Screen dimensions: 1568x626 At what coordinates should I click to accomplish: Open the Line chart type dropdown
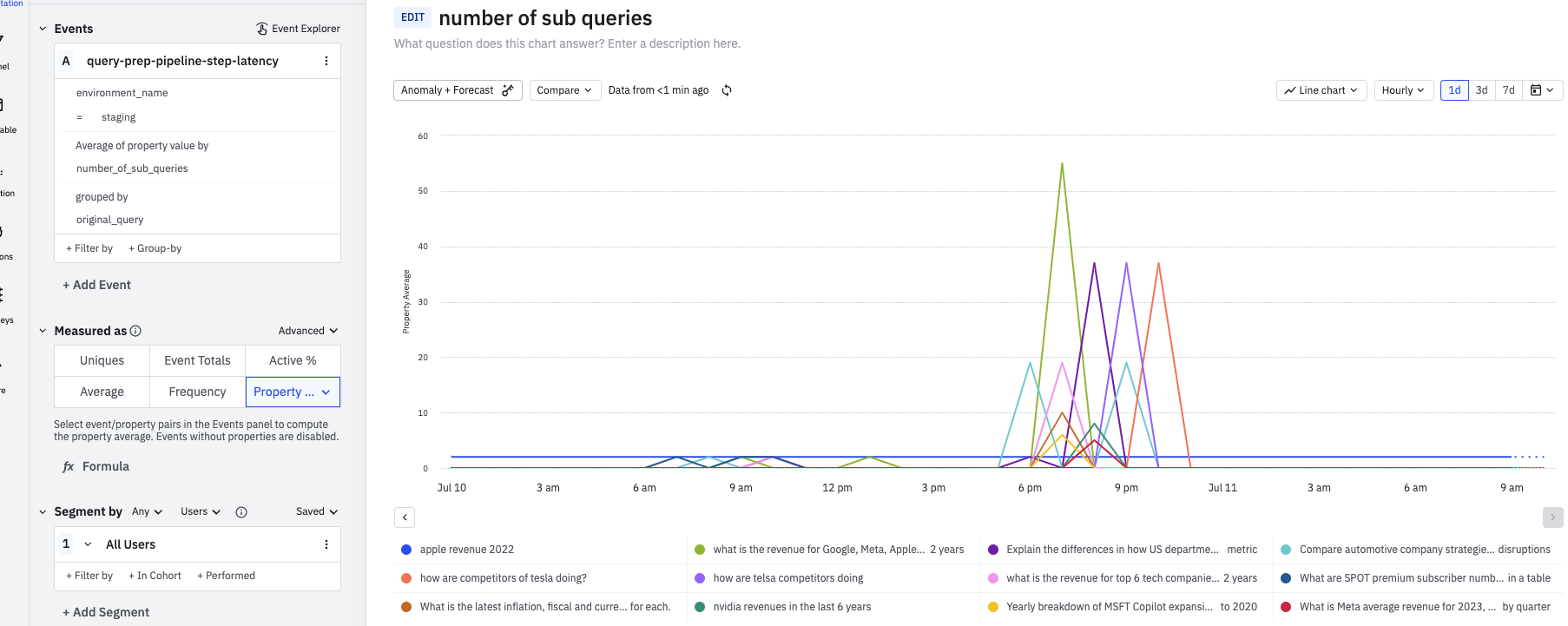(1321, 90)
